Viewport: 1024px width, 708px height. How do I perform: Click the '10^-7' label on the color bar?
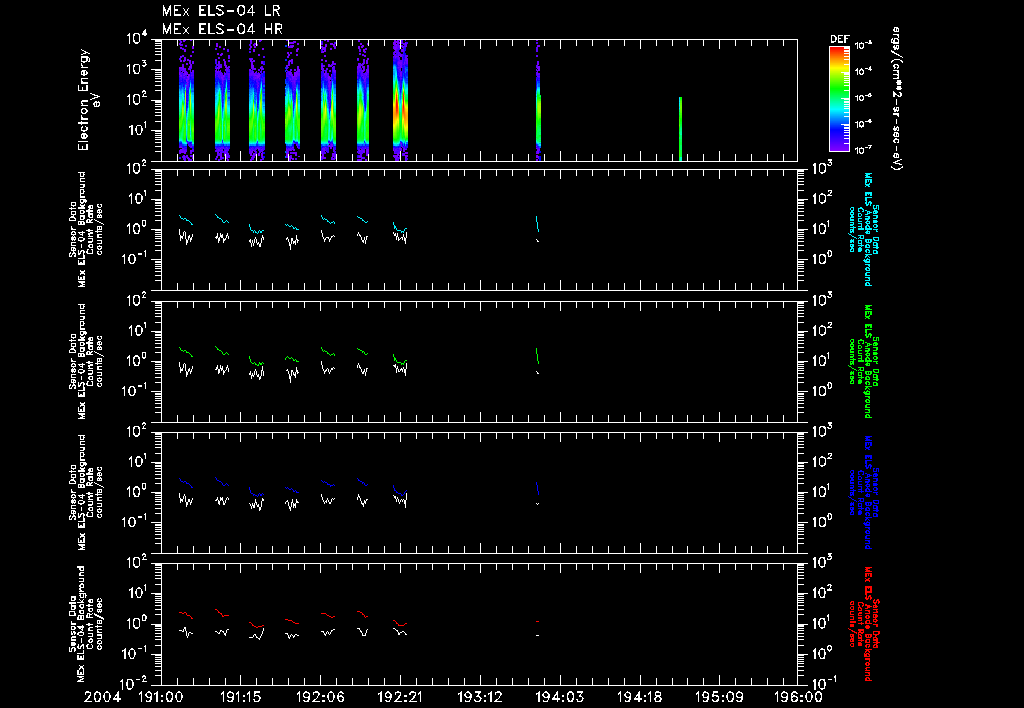[863, 150]
